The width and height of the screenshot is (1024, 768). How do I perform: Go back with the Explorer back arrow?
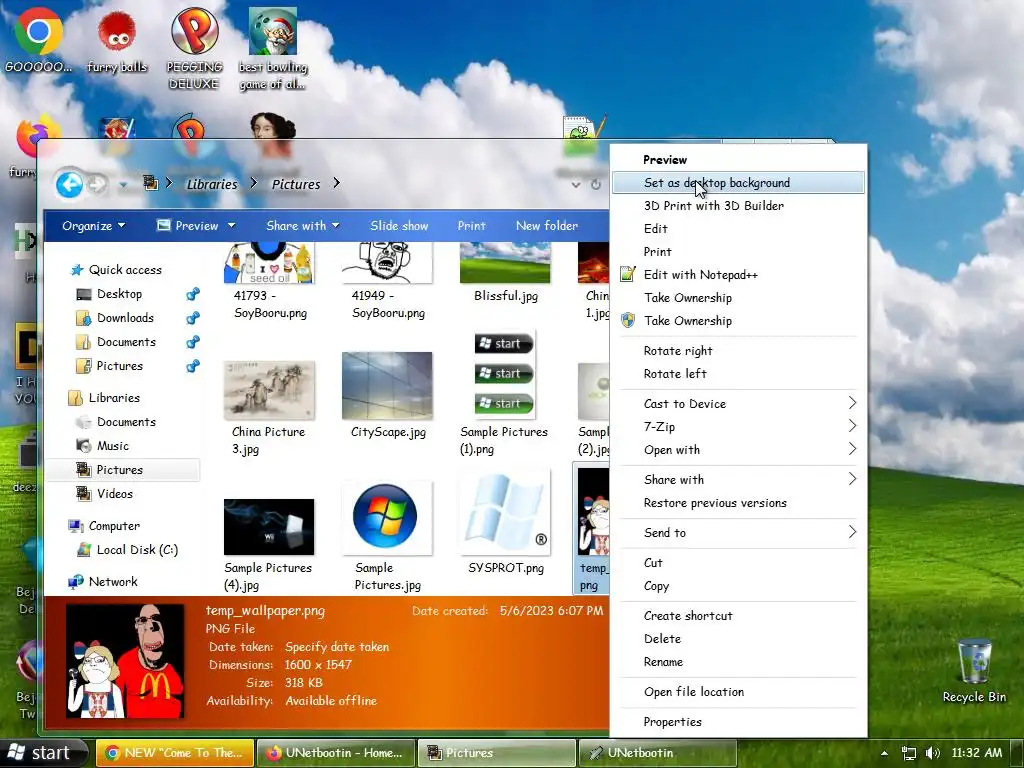tap(69, 185)
